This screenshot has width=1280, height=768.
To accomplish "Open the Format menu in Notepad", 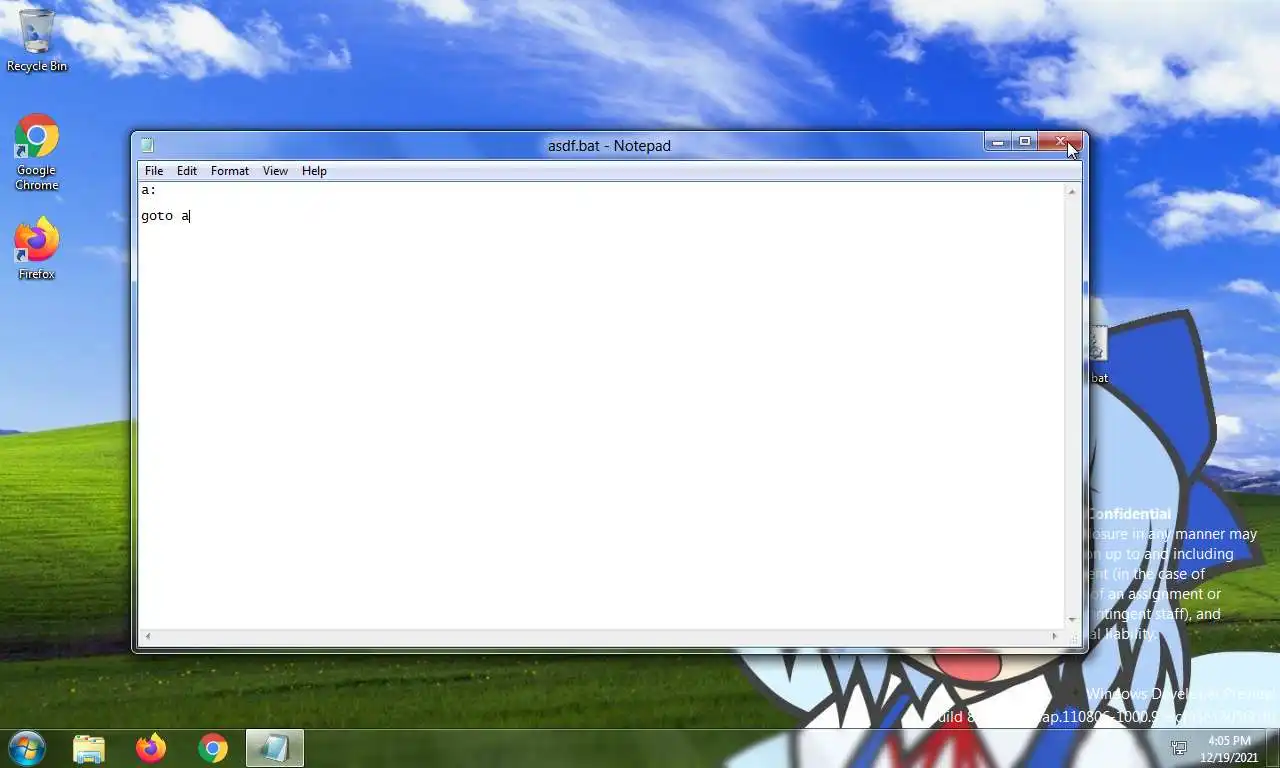I will coord(230,171).
